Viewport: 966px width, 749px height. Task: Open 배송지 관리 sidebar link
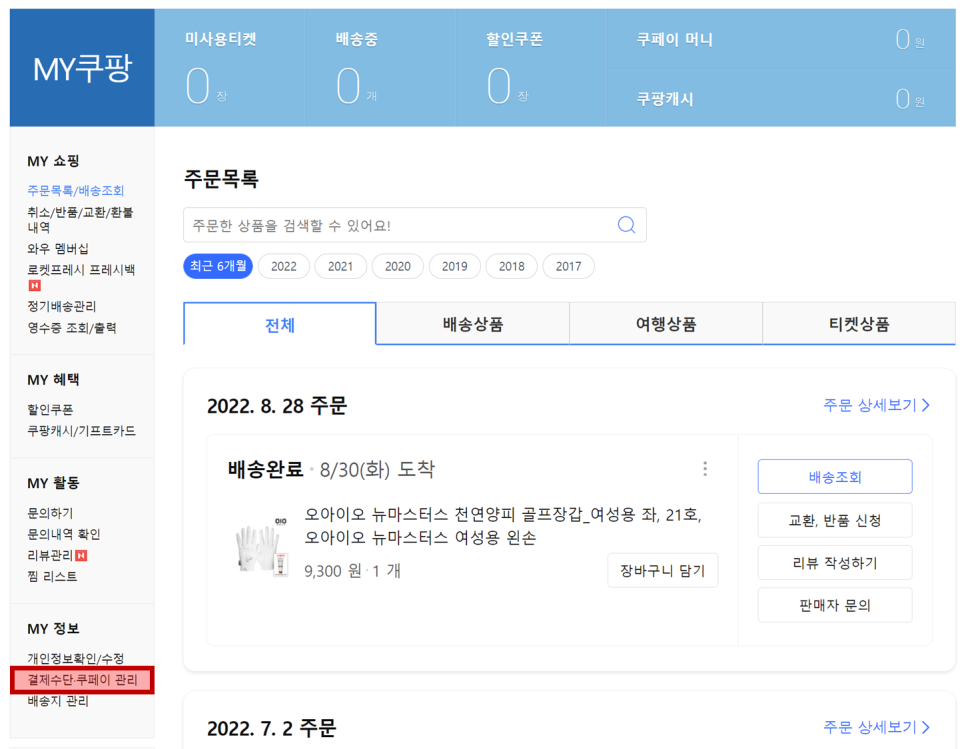point(58,701)
